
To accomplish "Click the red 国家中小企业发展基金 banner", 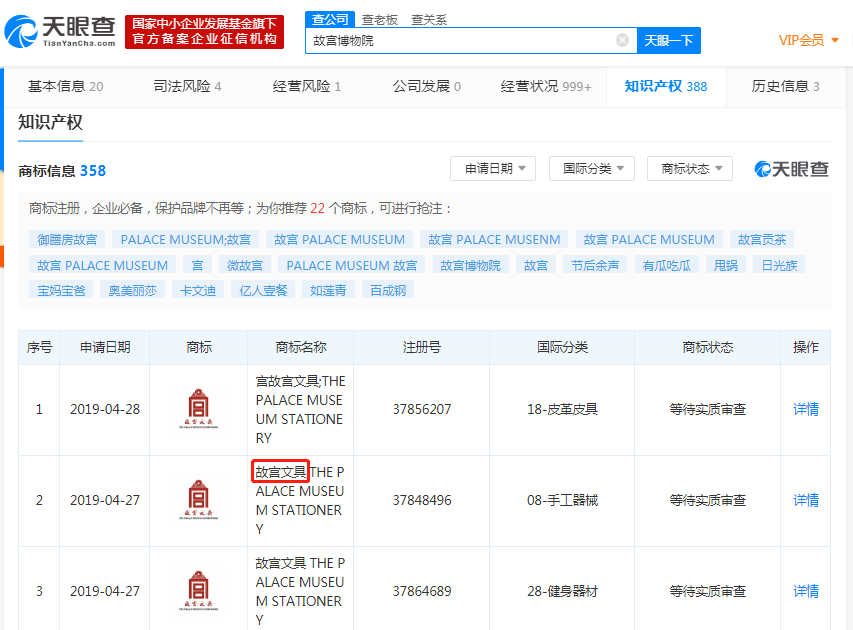I will tap(205, 32).
